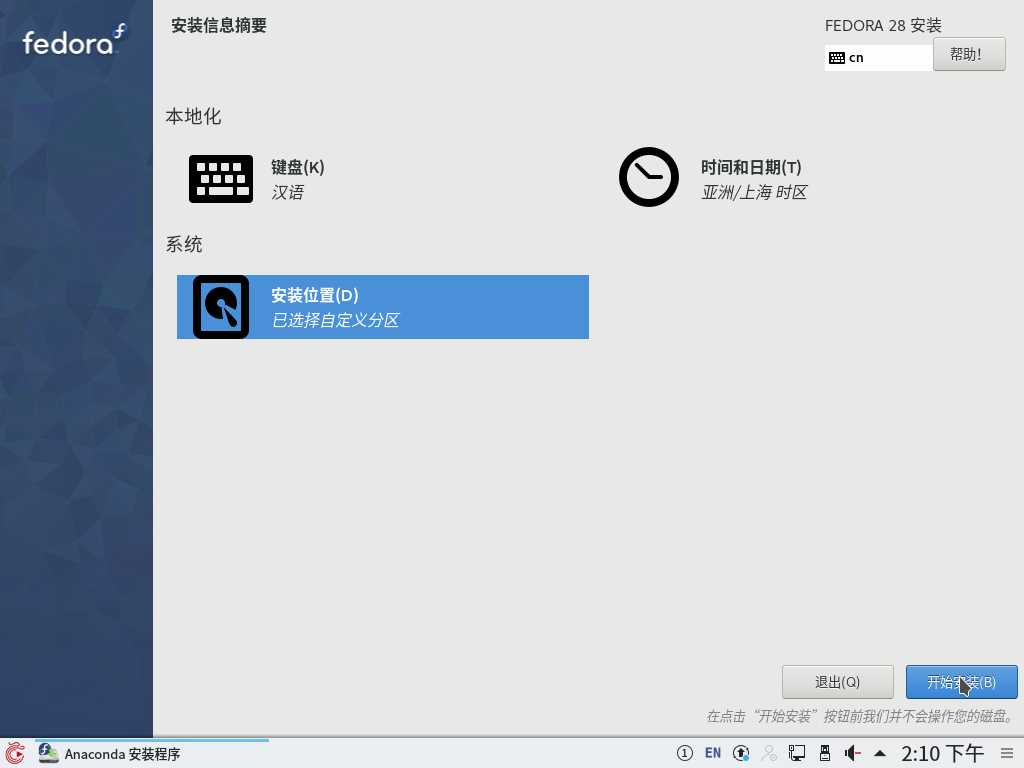Open the hamburger menu at the tray's right end
Viewport: 1024px width, 768px height.
point(1008,753)
